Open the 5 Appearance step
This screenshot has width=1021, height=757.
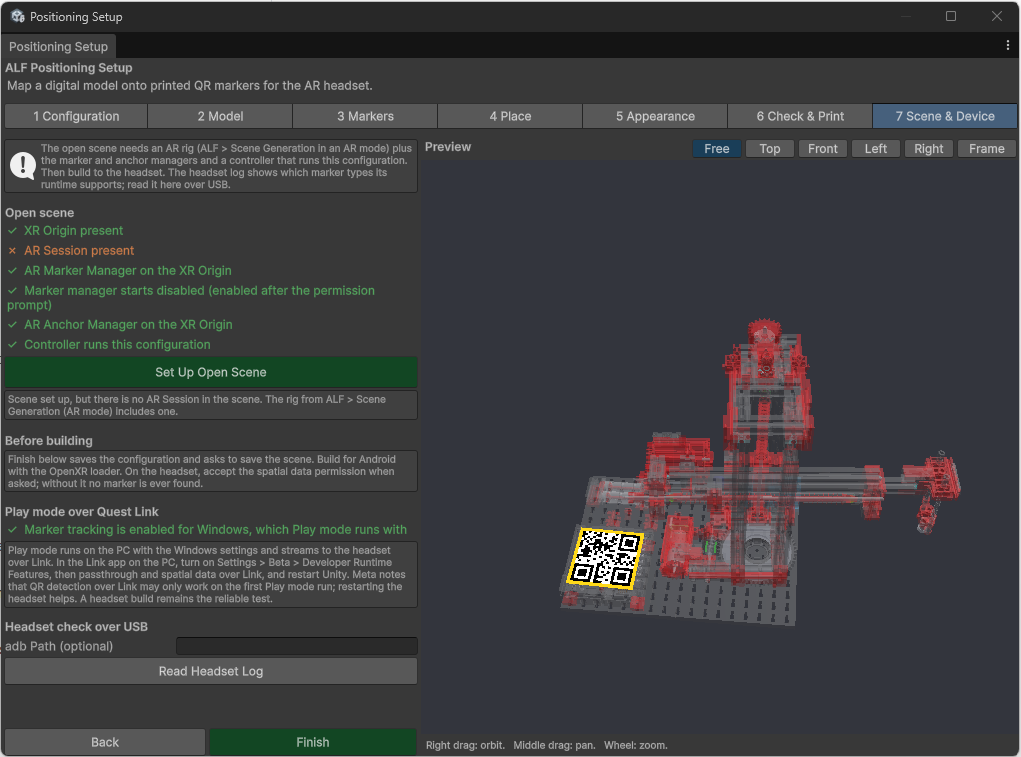click(x=655, y=117)
